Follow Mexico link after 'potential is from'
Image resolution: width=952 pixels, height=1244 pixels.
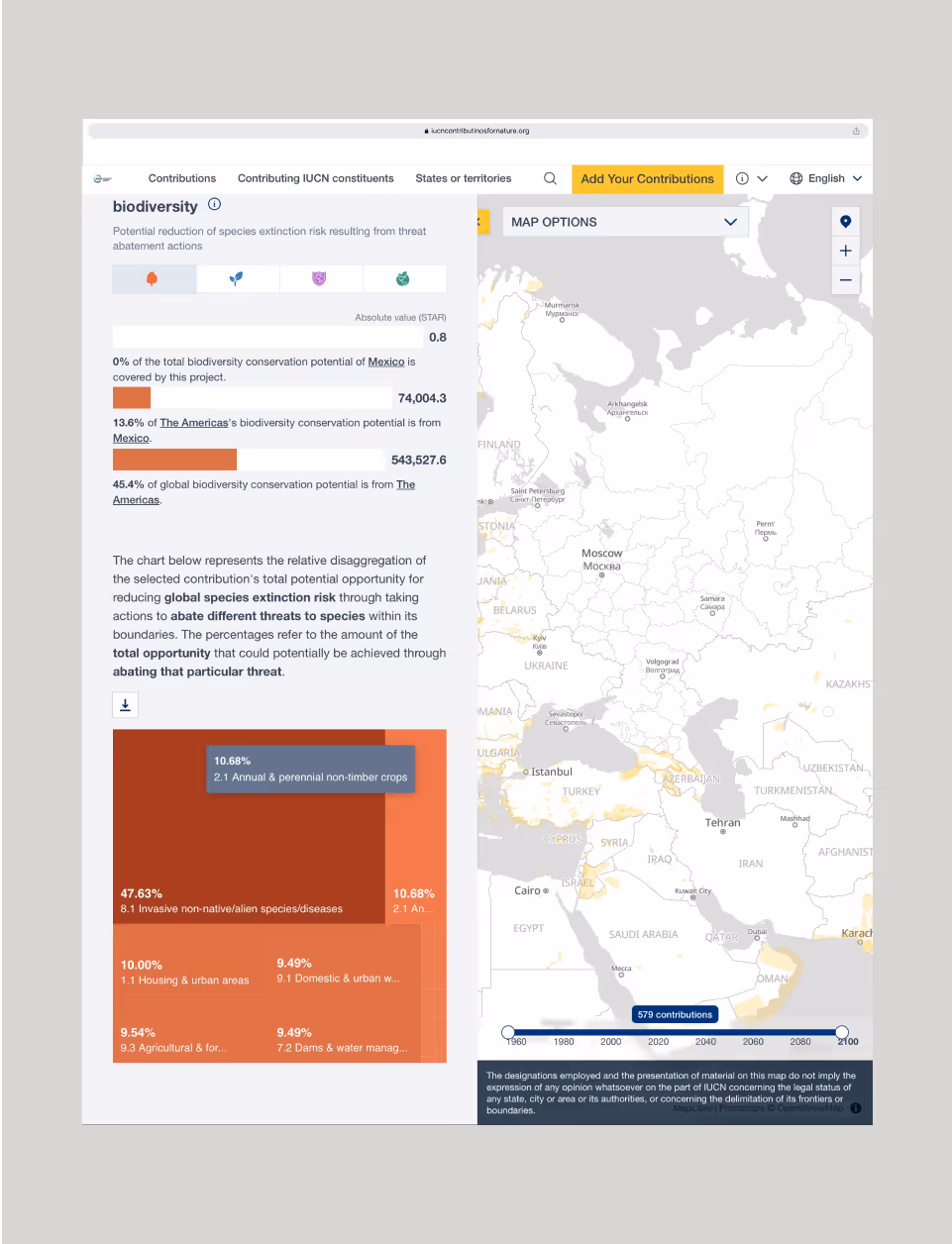point(131,438)
